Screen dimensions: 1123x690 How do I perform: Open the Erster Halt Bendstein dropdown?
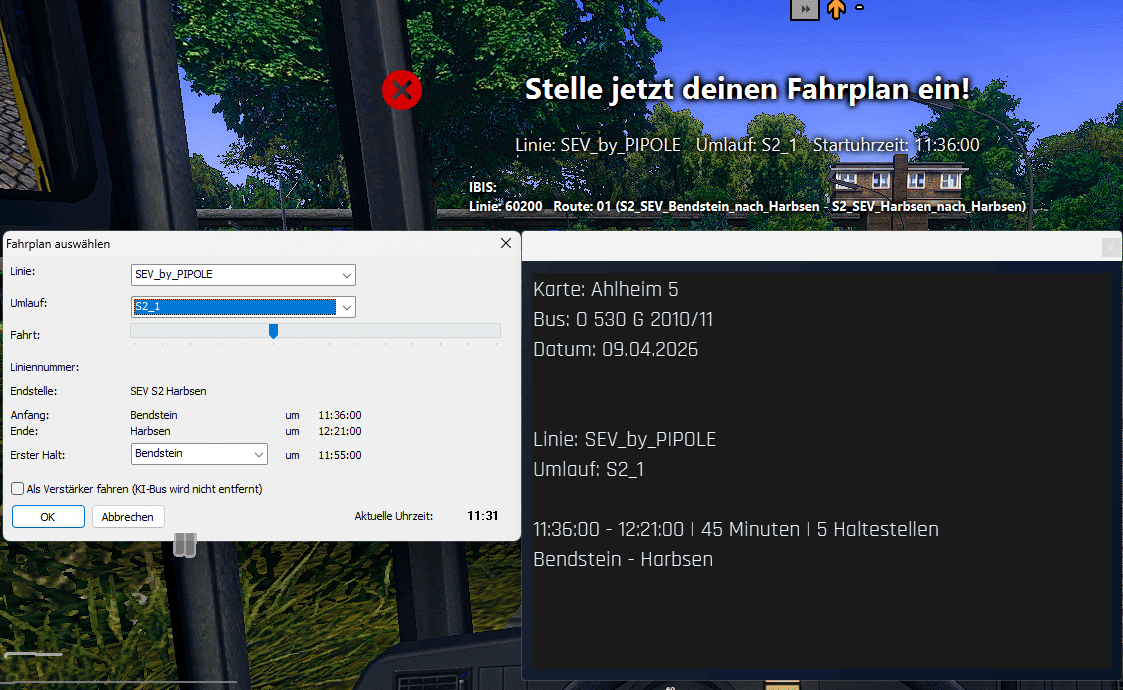[258, 454]
